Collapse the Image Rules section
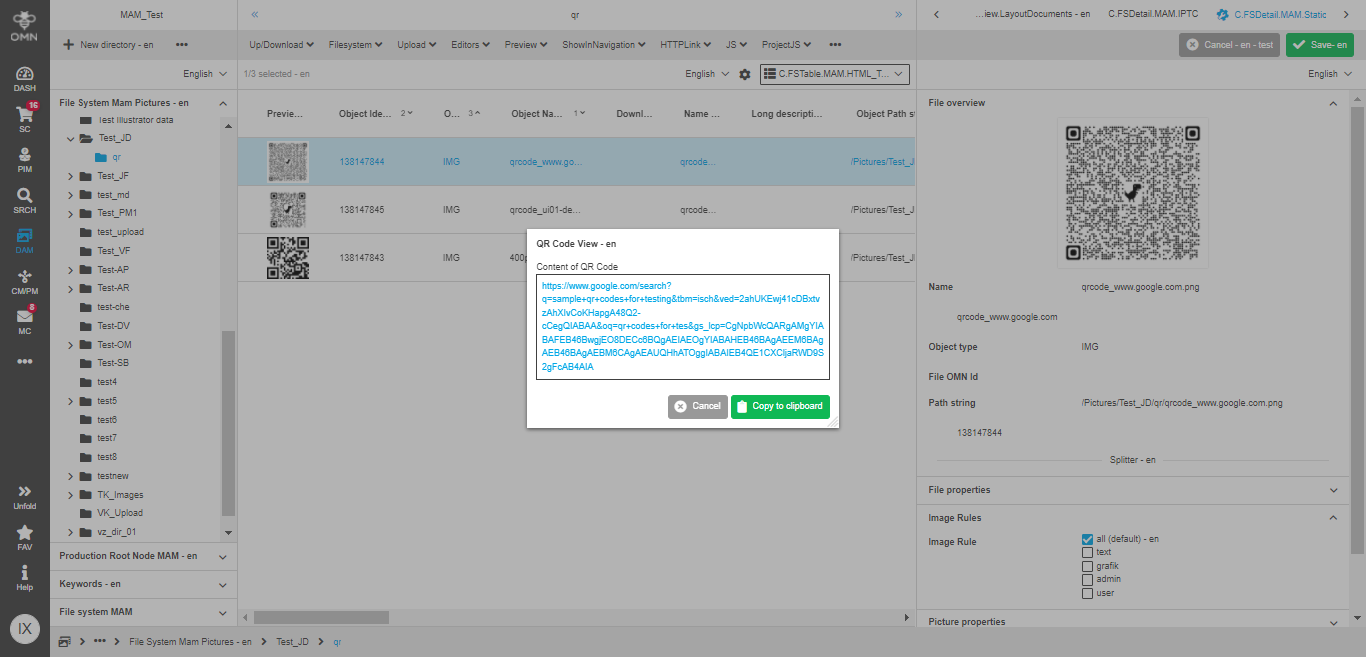This screenshot has height=657, width=1366. [x=1333, y=517]
